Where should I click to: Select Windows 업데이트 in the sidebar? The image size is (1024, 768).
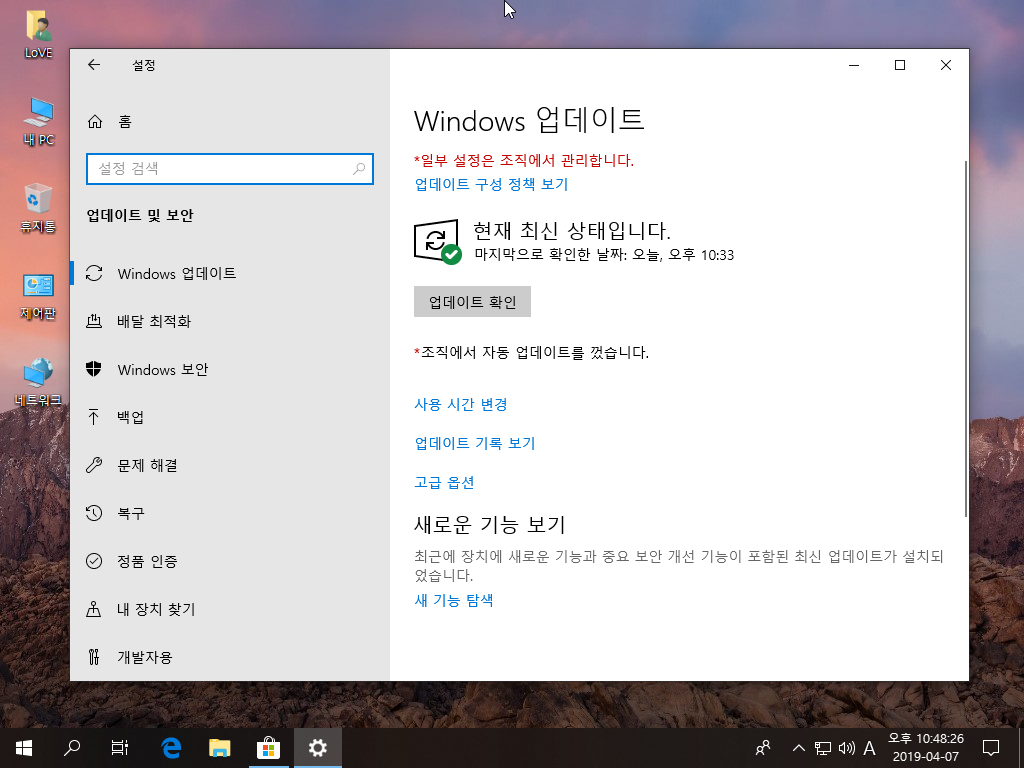[230, 273]
